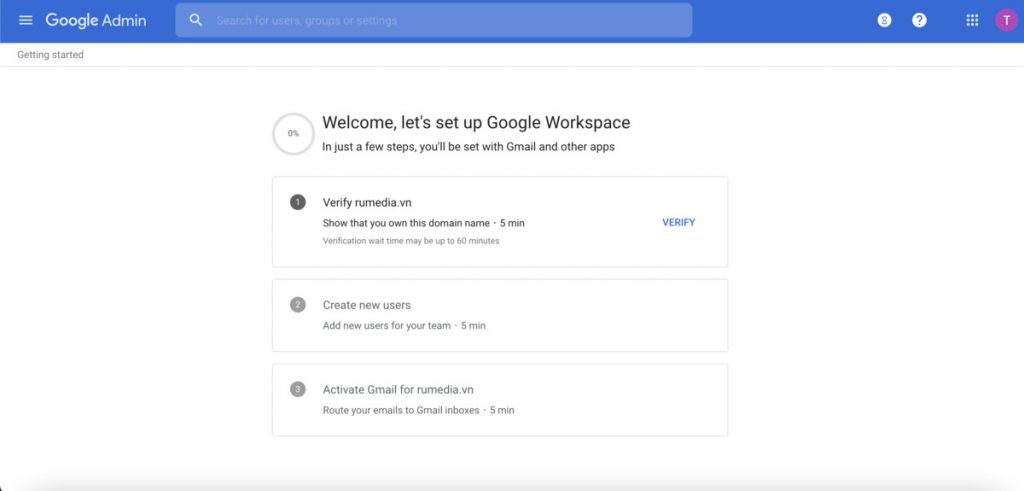Open the account avatar T
Screen dimensions: 1024x491
[1006, 20]
